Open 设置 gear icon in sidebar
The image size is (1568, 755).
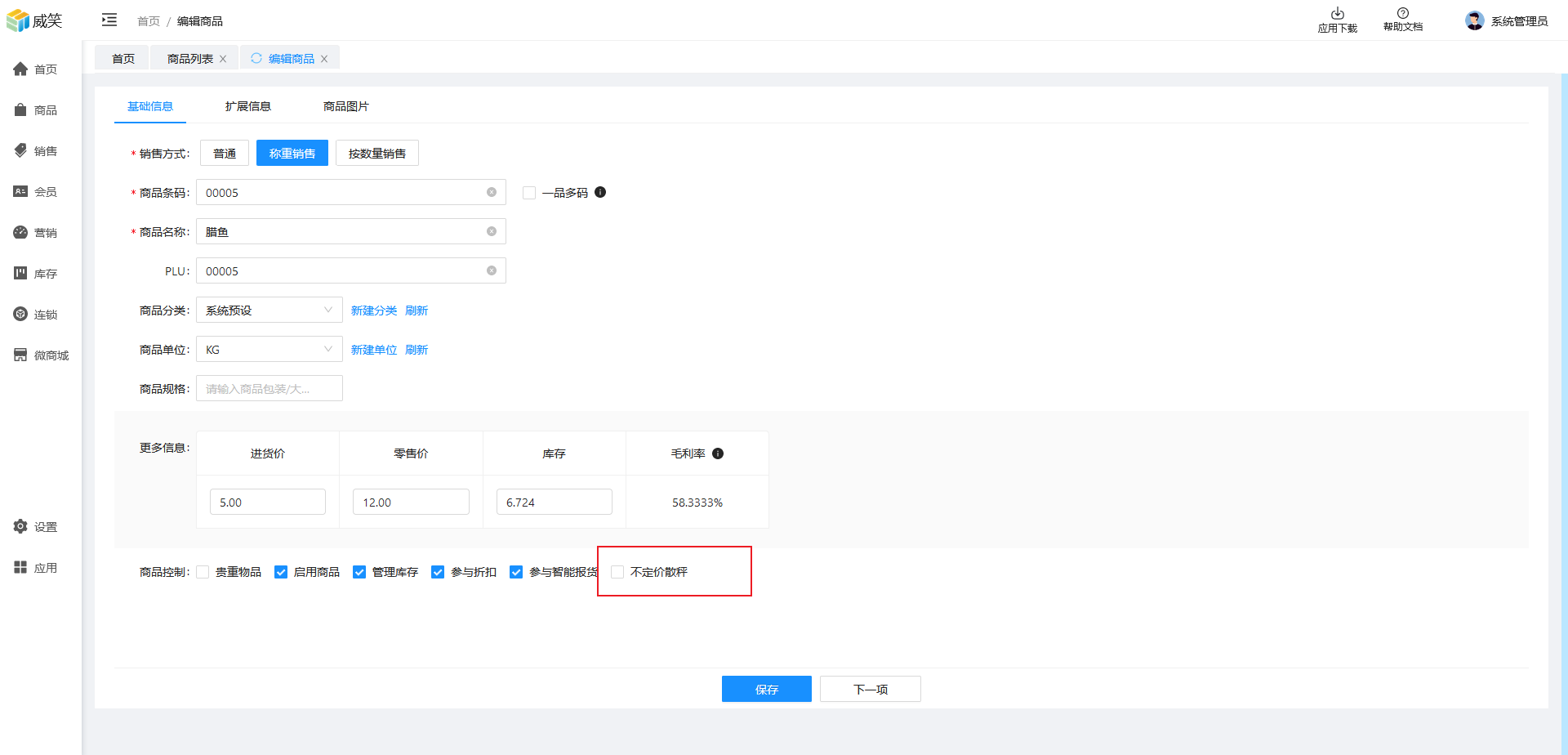pos(20,527)
